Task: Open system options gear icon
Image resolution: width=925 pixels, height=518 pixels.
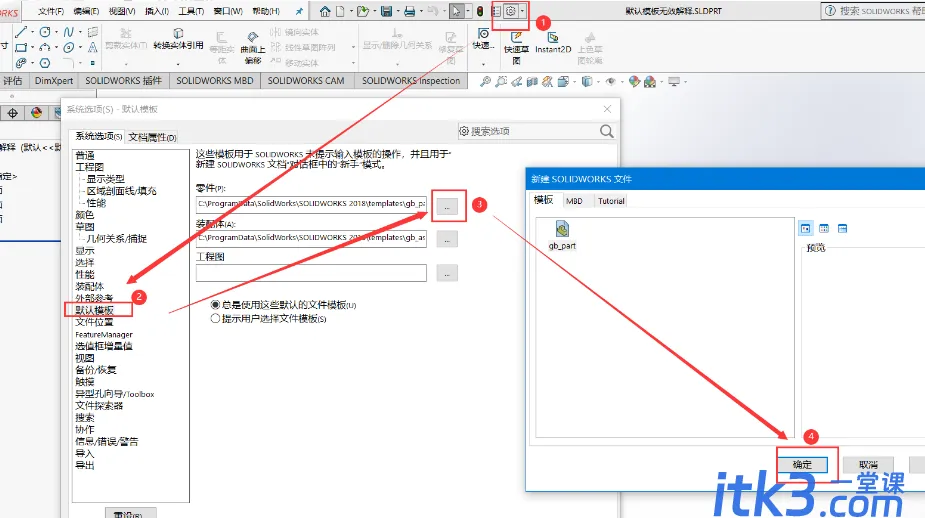Action: pyautogui.click(x=511, y=11)
